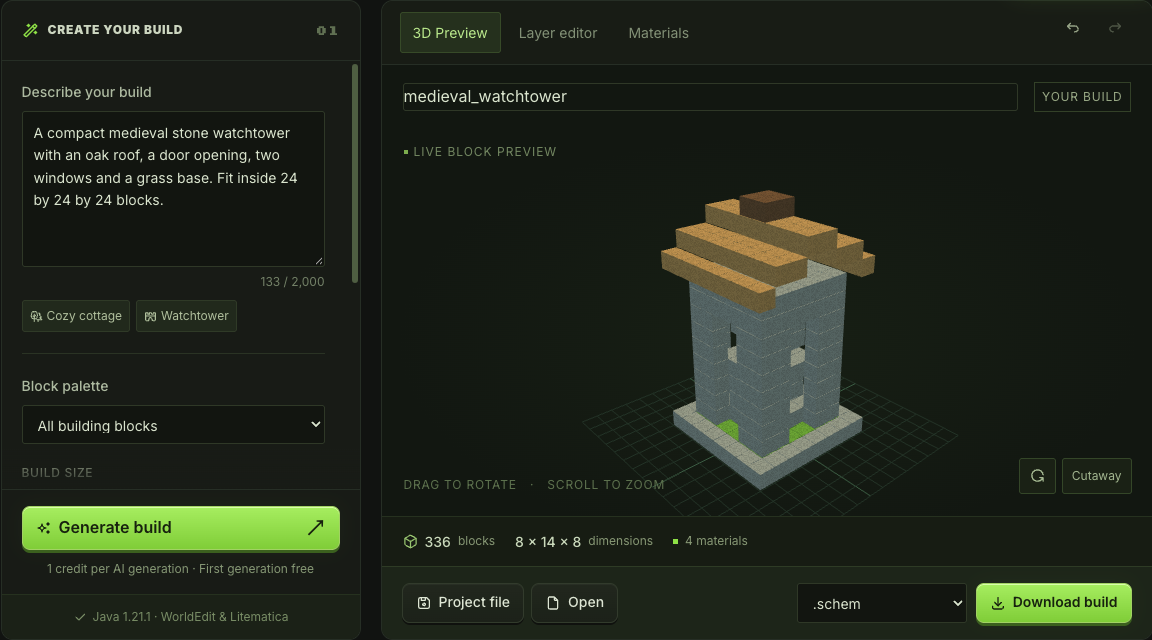Click the checkmark icon beside Java 1.21.1

(80, 617)
